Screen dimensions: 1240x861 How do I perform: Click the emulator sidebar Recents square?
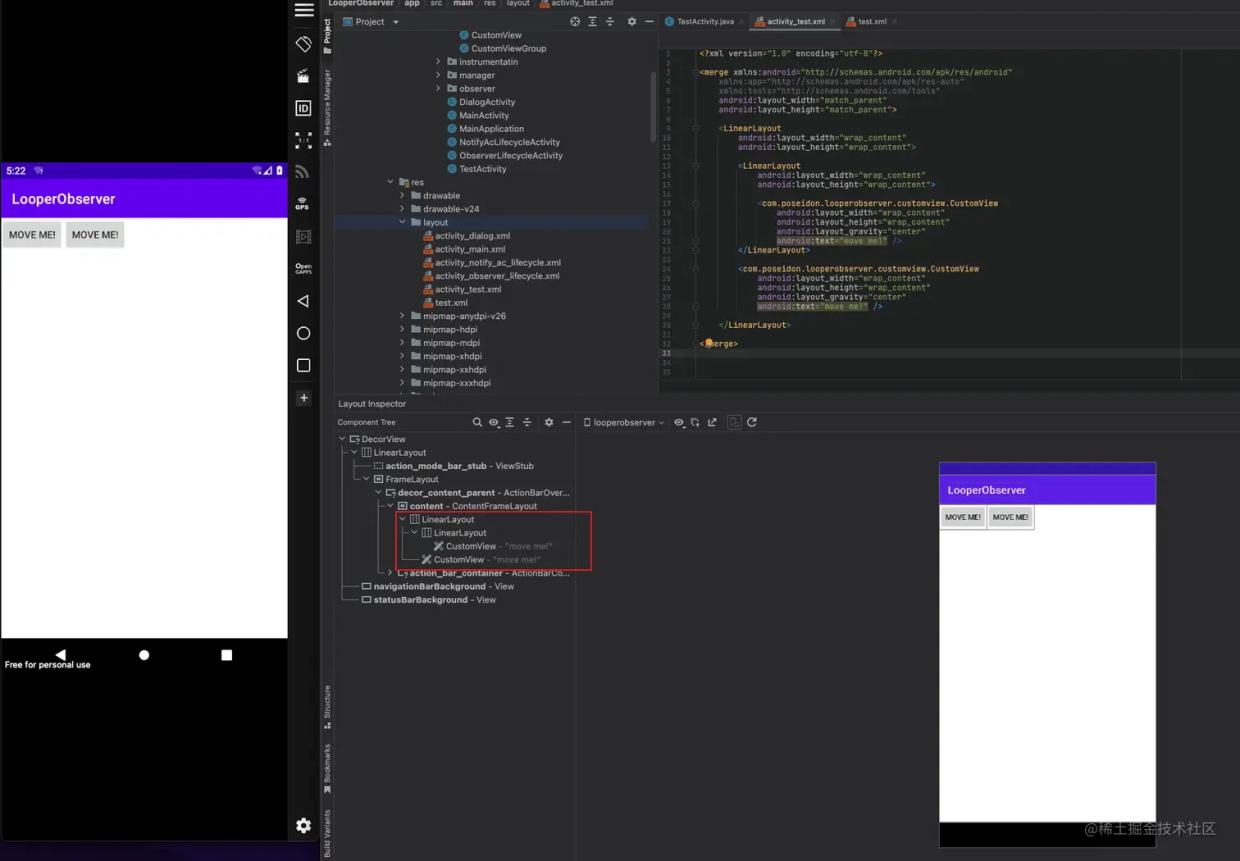pos(304,365)
